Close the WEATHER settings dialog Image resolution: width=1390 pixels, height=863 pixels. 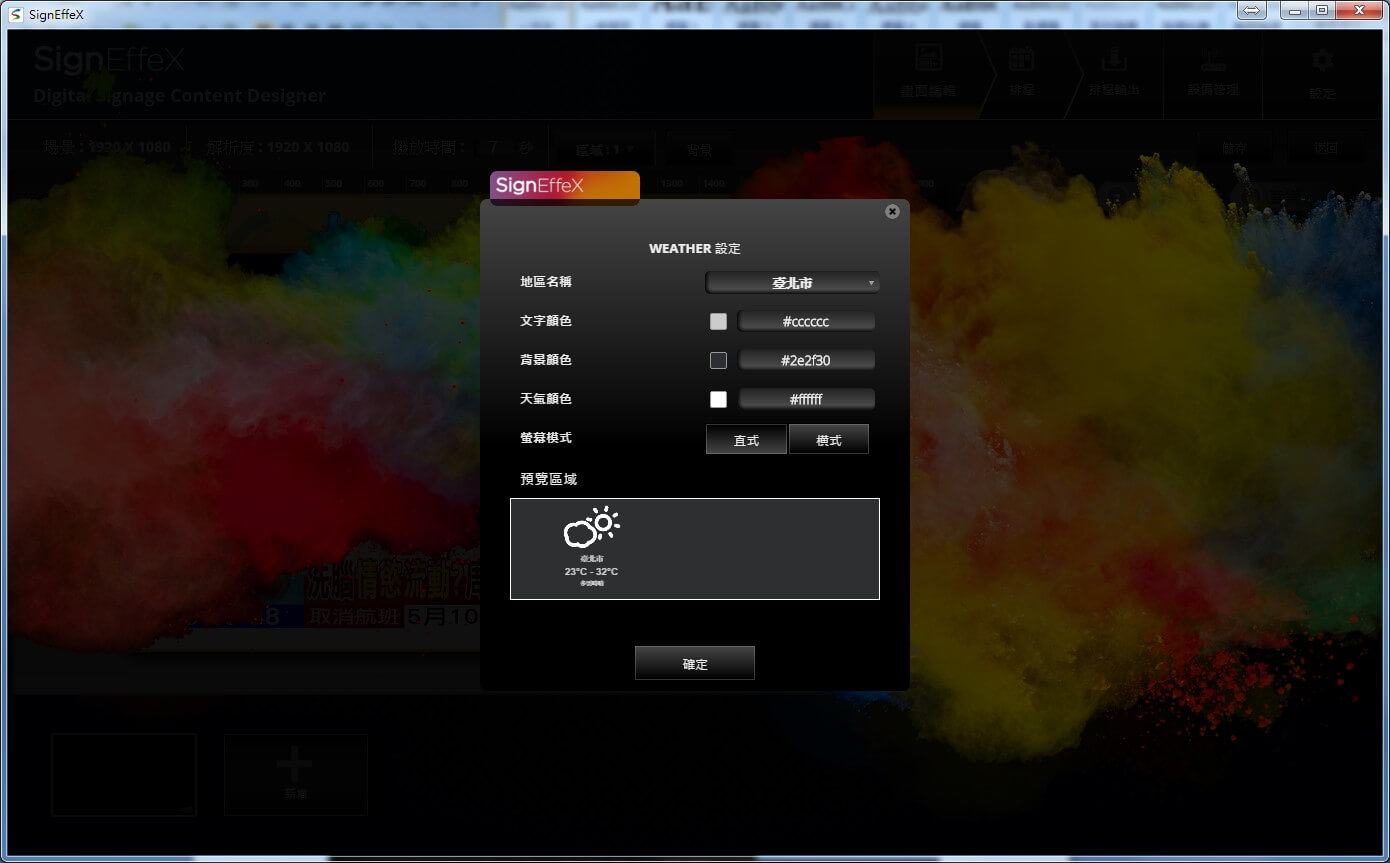[x=892, y=212]
